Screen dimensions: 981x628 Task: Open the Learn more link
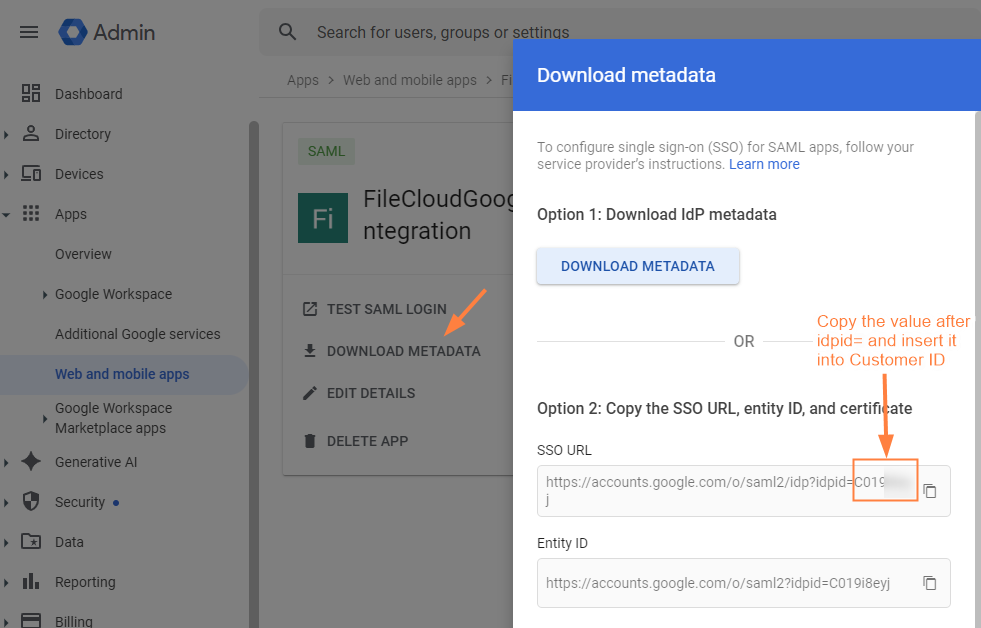[x=764, y=164]
